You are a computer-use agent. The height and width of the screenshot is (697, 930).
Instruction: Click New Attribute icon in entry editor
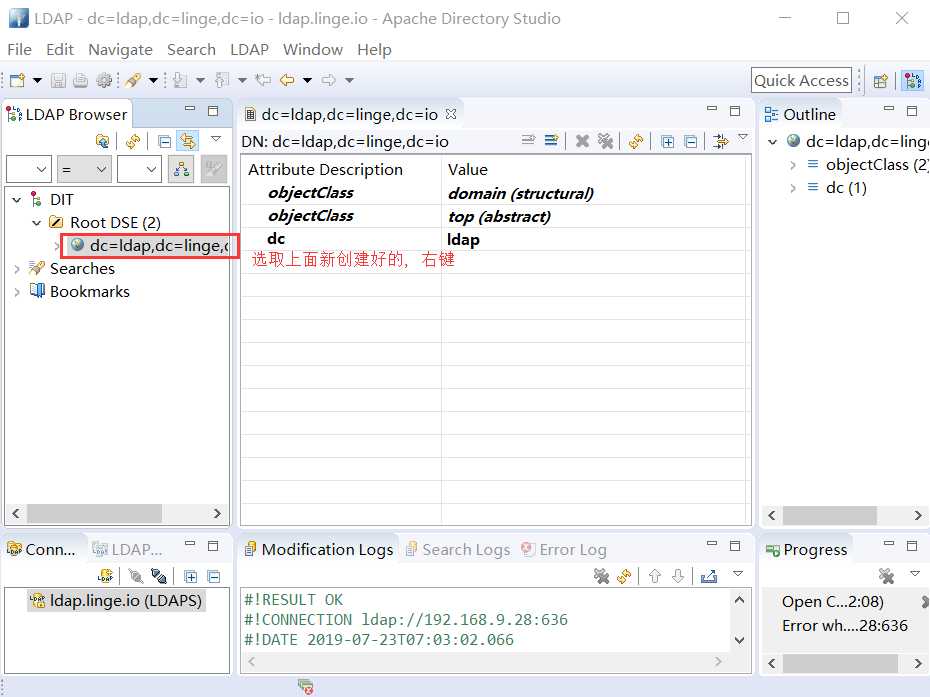[x=552, y=141]
